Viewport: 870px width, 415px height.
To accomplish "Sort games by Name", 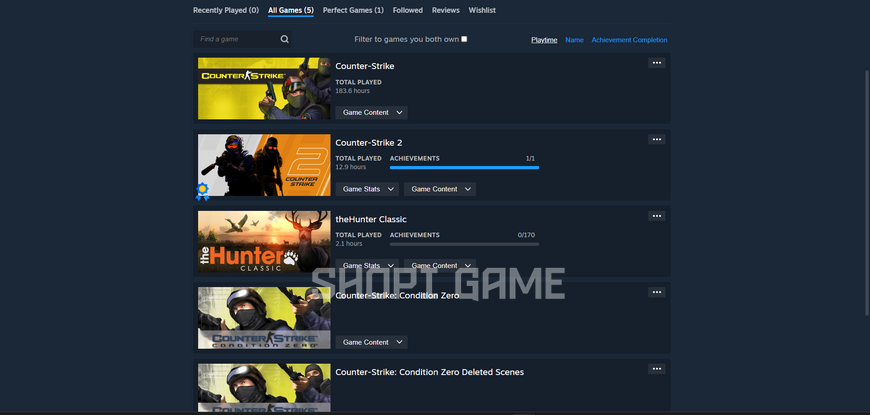I will [x=574, y=40].
